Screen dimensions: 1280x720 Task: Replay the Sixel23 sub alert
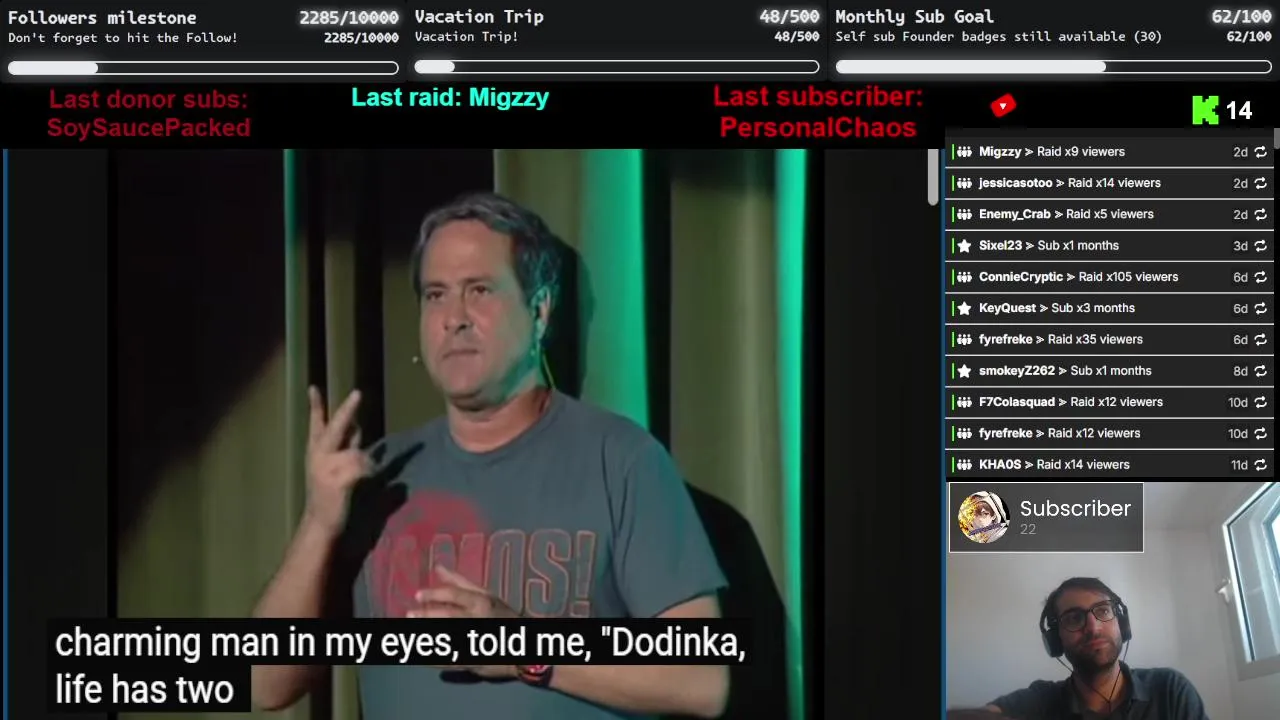[x=1261, y=246]
